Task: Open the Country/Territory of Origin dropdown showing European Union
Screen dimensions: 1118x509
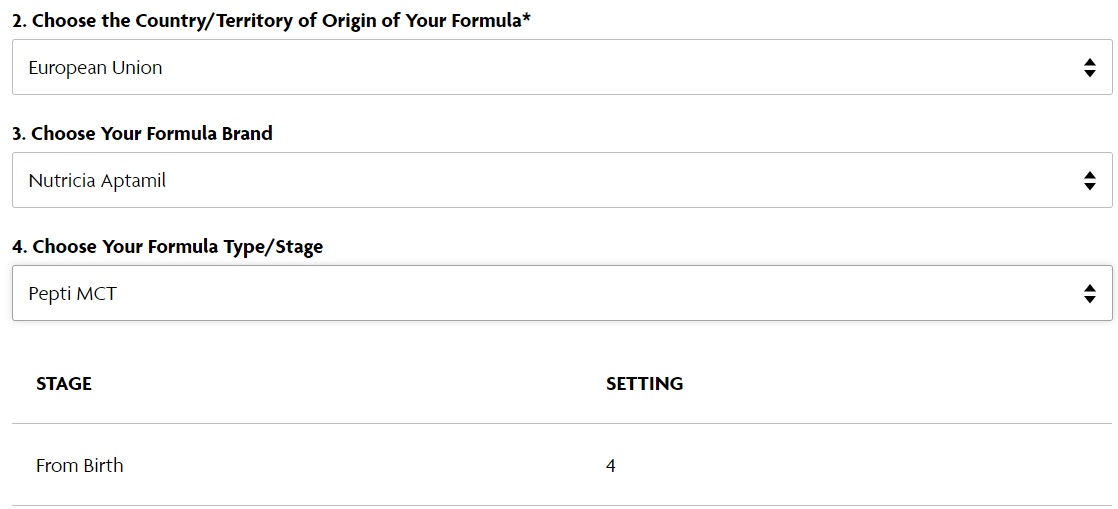Action: click(562, 67)
